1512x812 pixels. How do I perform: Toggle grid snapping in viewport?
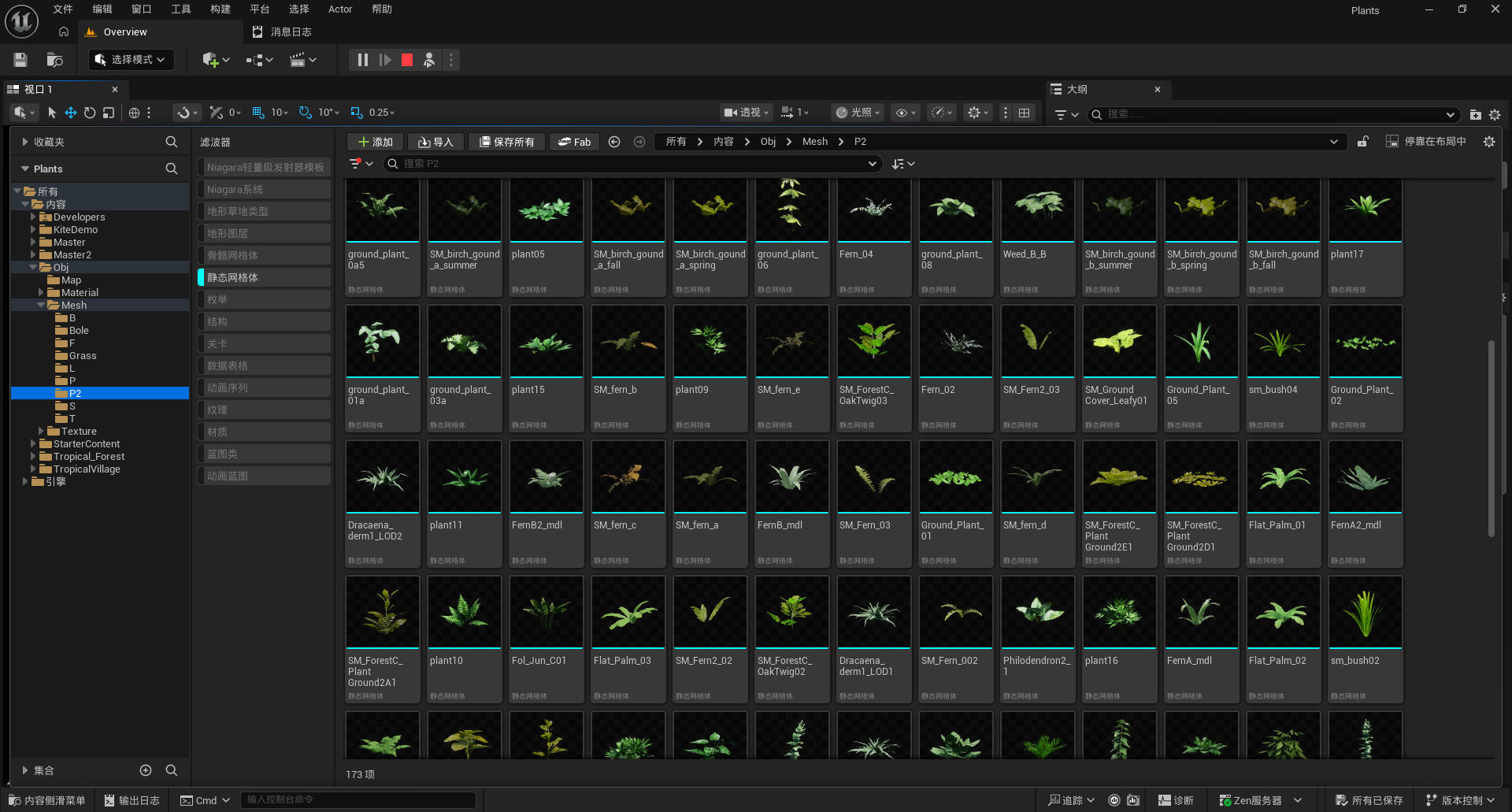pos(258,113)
